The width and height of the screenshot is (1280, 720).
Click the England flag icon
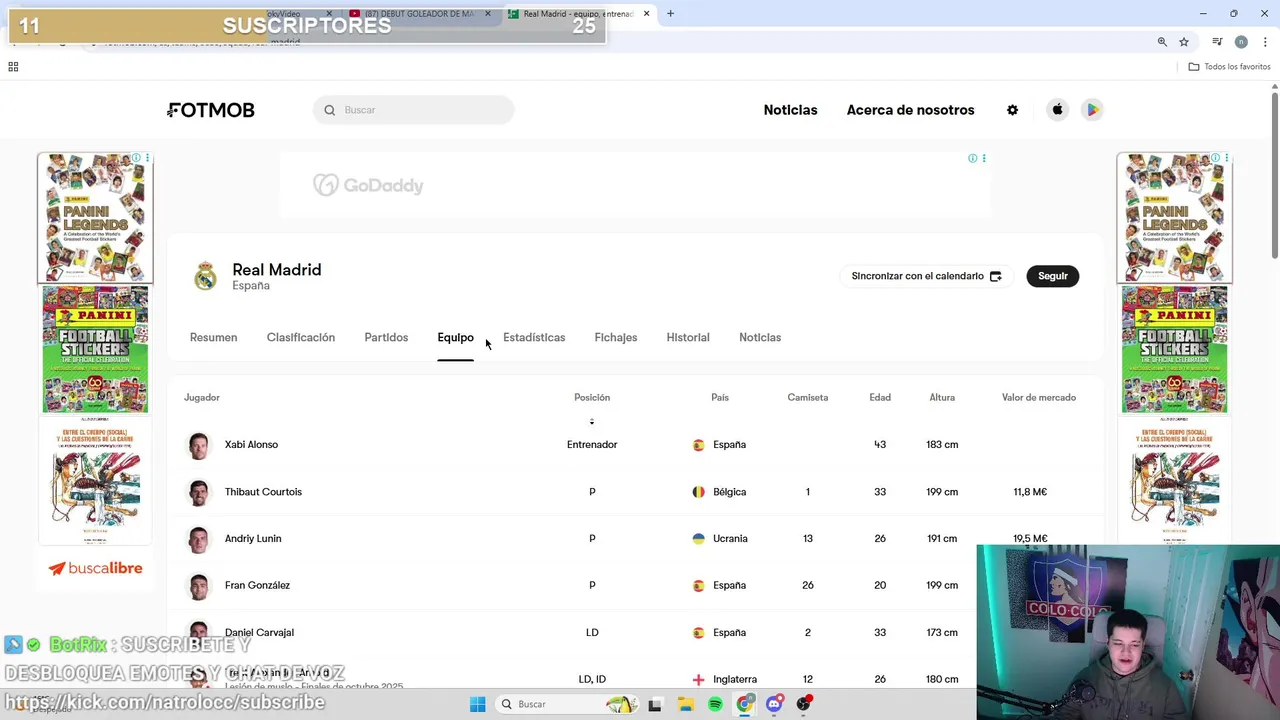[x=698, y=680]
